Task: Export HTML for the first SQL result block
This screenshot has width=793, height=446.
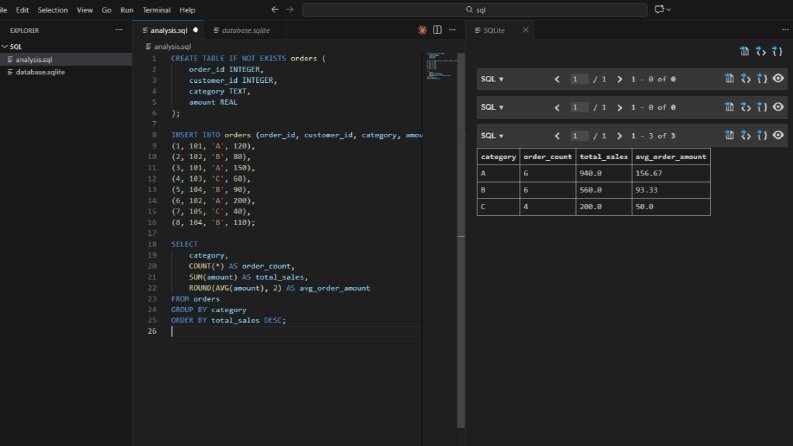Action: (745, 78)
